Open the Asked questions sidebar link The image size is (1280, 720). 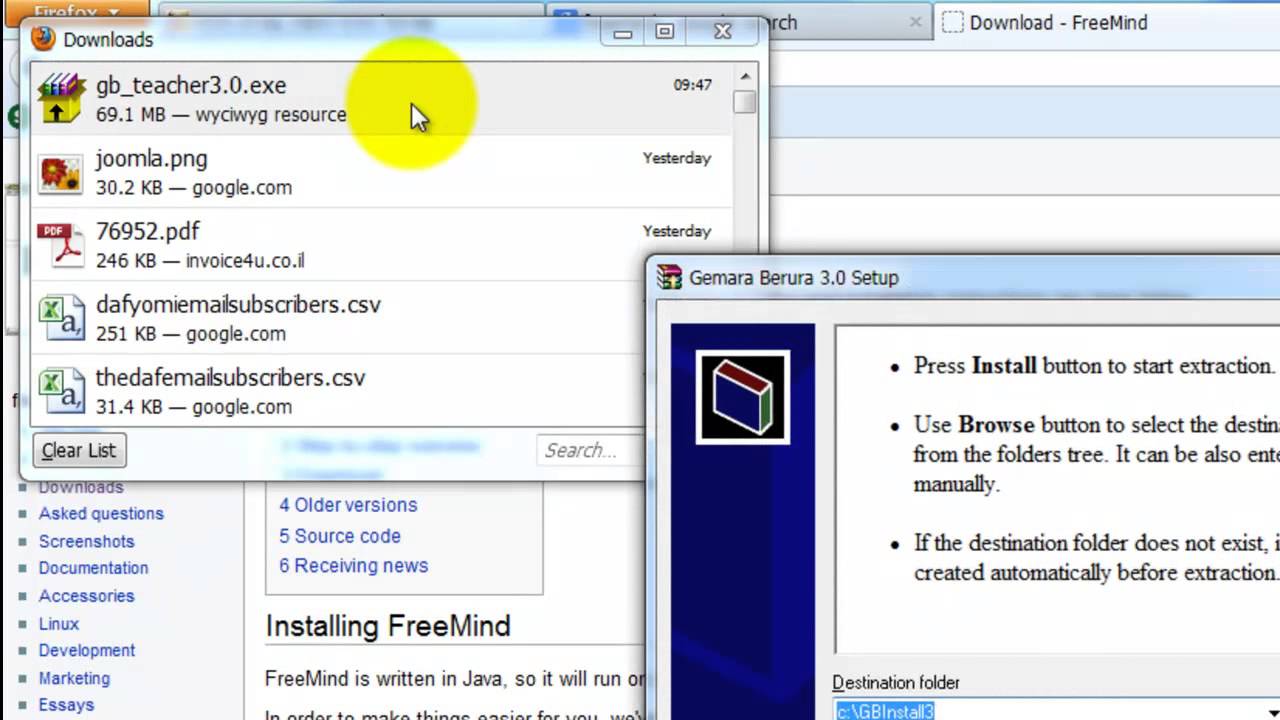coord(101,513)
